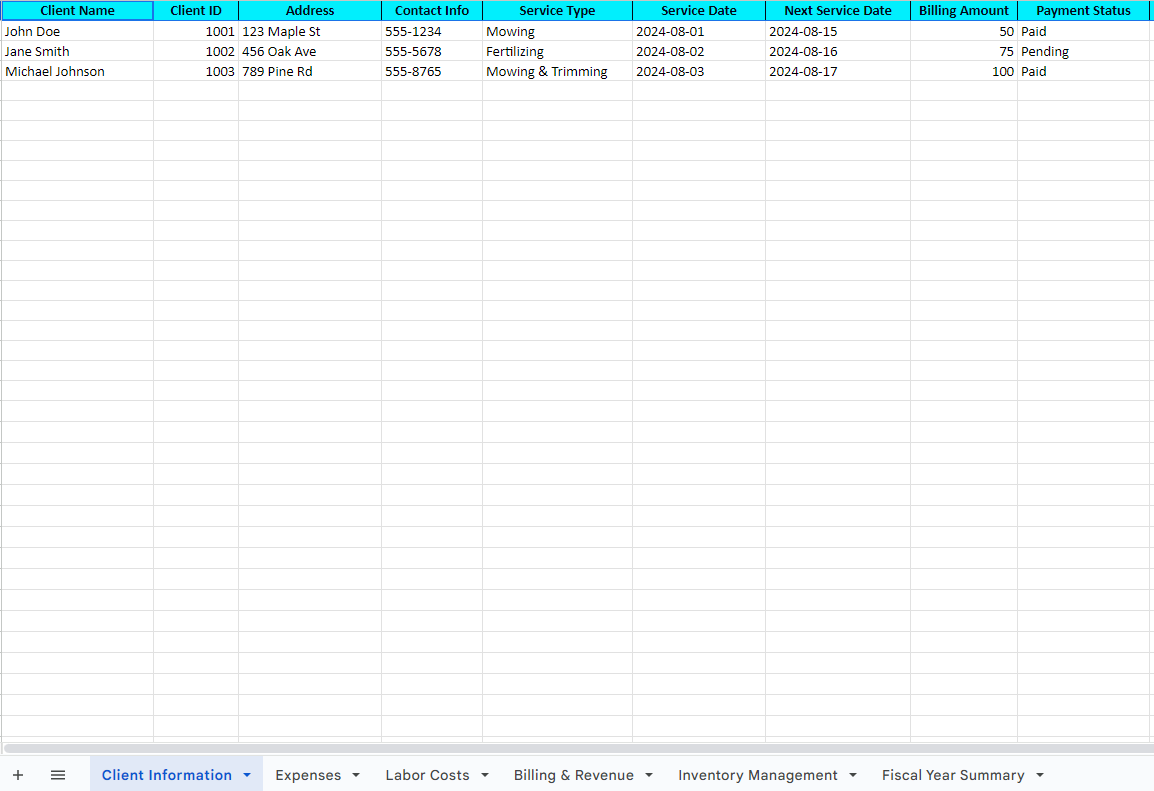This screenshot has height=791, width=1154.
Task: Click the Fertilizing service type cell
Action: tap(557, 52)
